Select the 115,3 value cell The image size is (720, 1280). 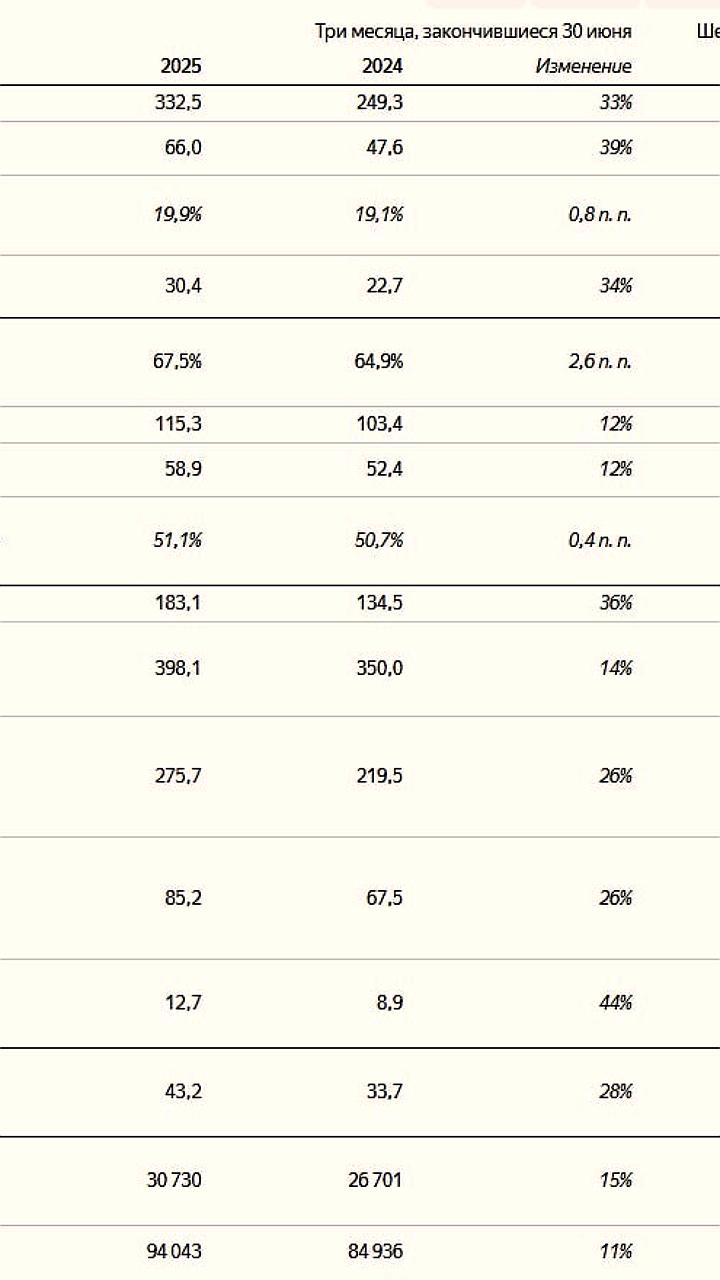pyautogui.click(x=181, y=424)
